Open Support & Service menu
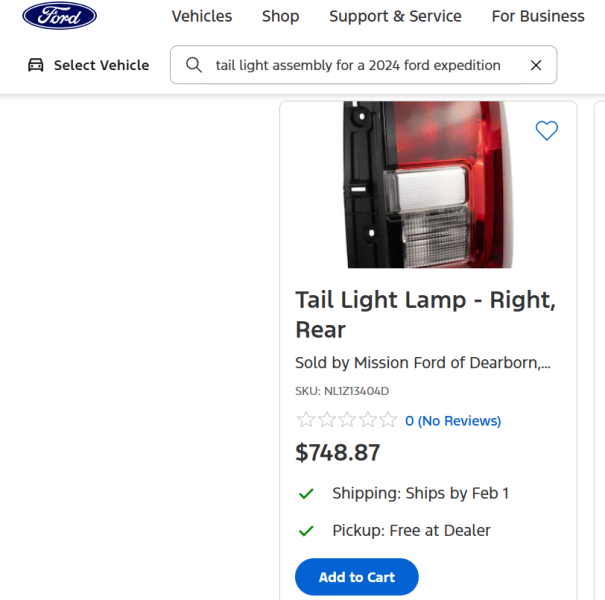This screenshot has width=605, height=600. (x=395, y=16)
